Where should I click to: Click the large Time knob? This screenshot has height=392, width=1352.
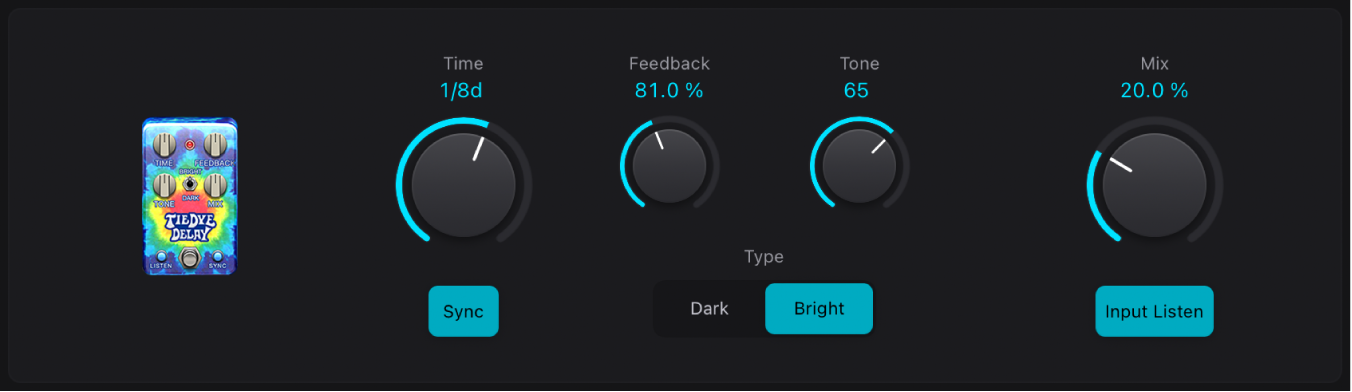(x=464, y=185)
